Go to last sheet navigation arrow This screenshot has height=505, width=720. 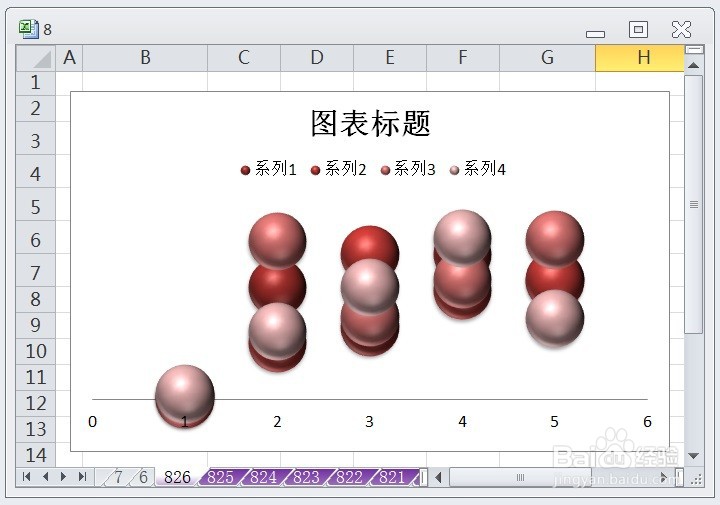pyautogui.click(x=82, y=477)
